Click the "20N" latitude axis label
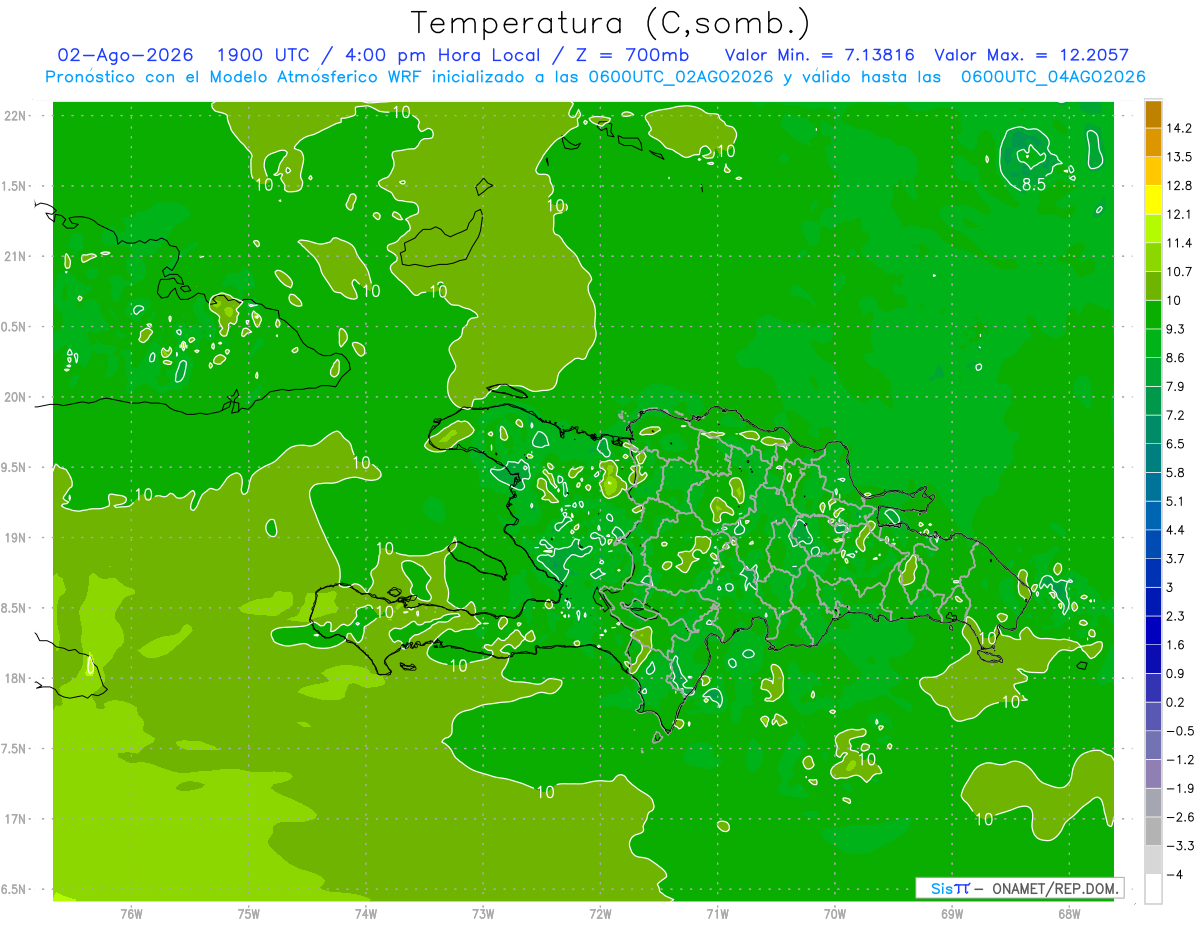Viewport: 1200px width, 927px height. coord(15,397)
